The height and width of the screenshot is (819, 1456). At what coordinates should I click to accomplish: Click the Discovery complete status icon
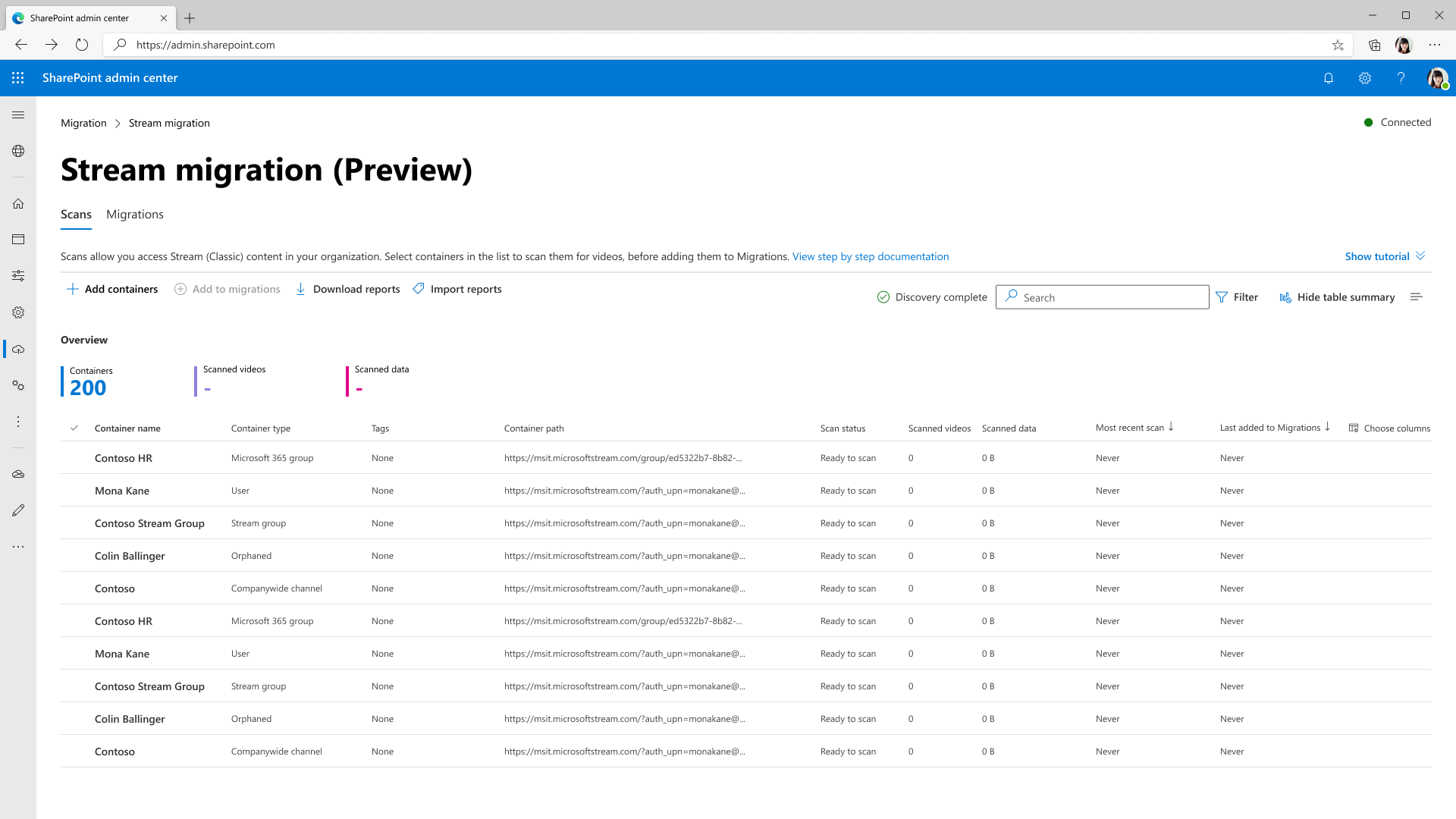pyautogui.click(x=883, y=297)
